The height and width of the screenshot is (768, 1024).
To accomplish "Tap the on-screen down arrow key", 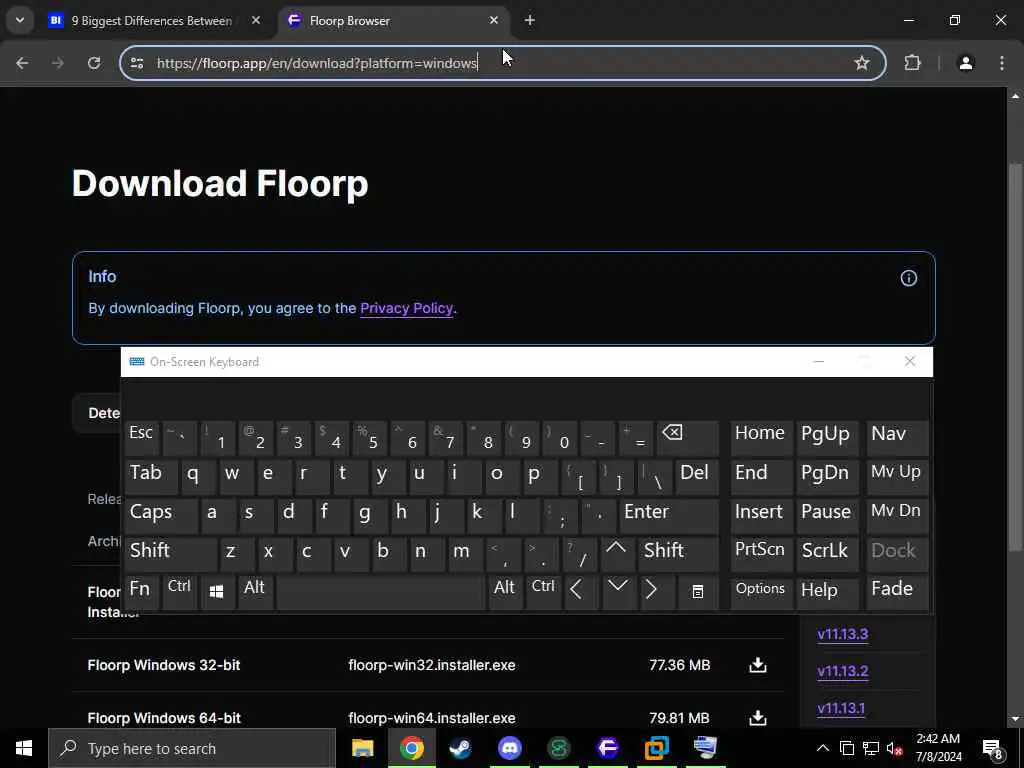I will [618, 592].
